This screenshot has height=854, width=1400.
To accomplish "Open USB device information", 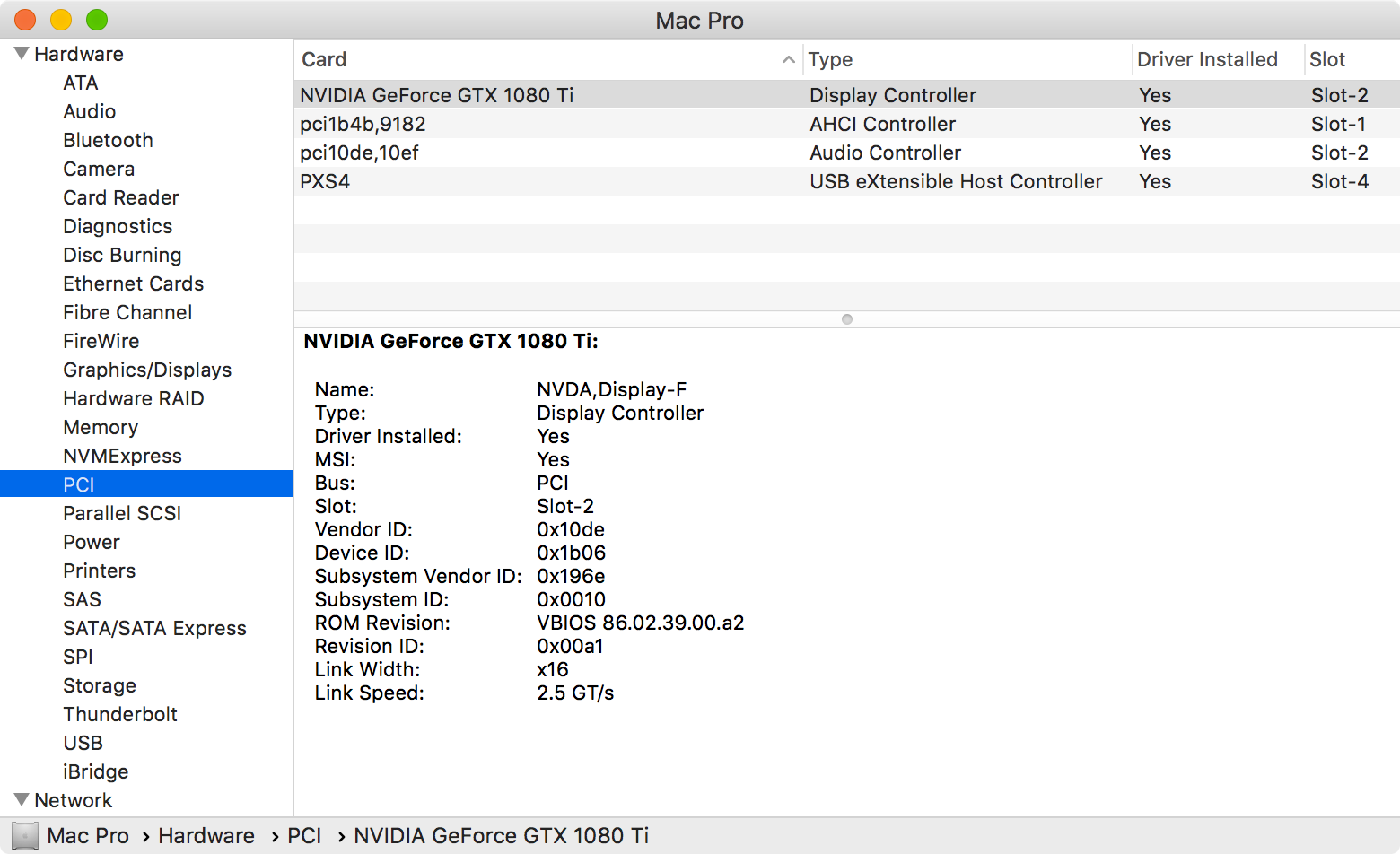I will coord(83,743).
